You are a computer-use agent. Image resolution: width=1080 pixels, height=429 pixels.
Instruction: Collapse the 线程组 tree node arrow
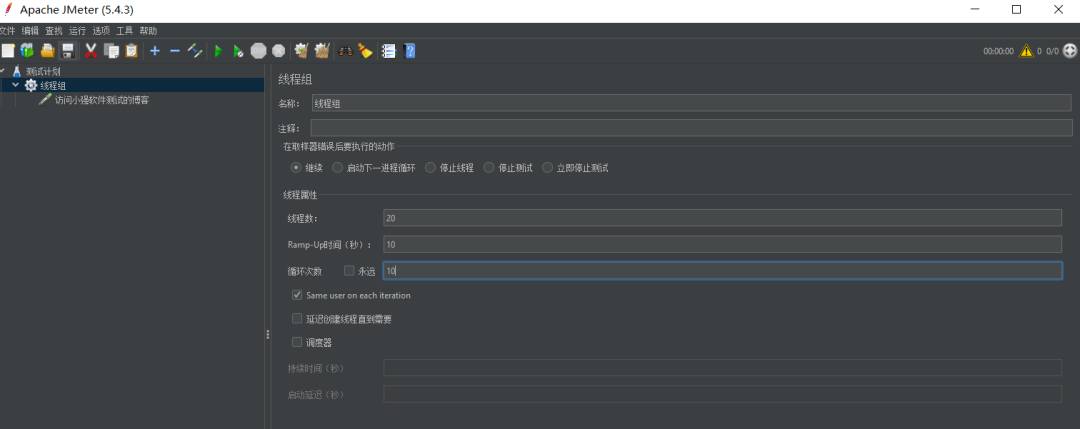point(15,85)
